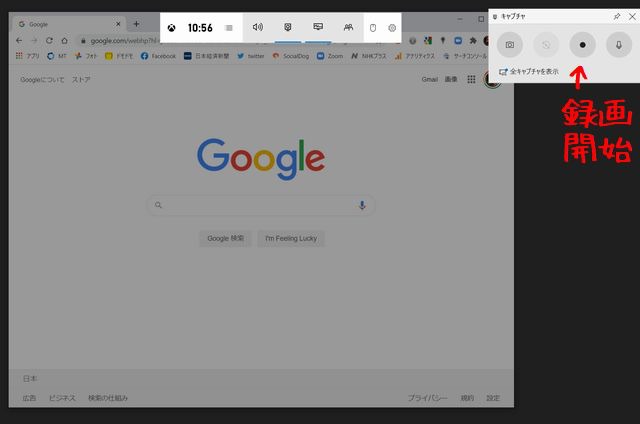Open the 規約 footer link
Image resolution: width=640 pixels, height=424 pixels.
pos(467,398)
